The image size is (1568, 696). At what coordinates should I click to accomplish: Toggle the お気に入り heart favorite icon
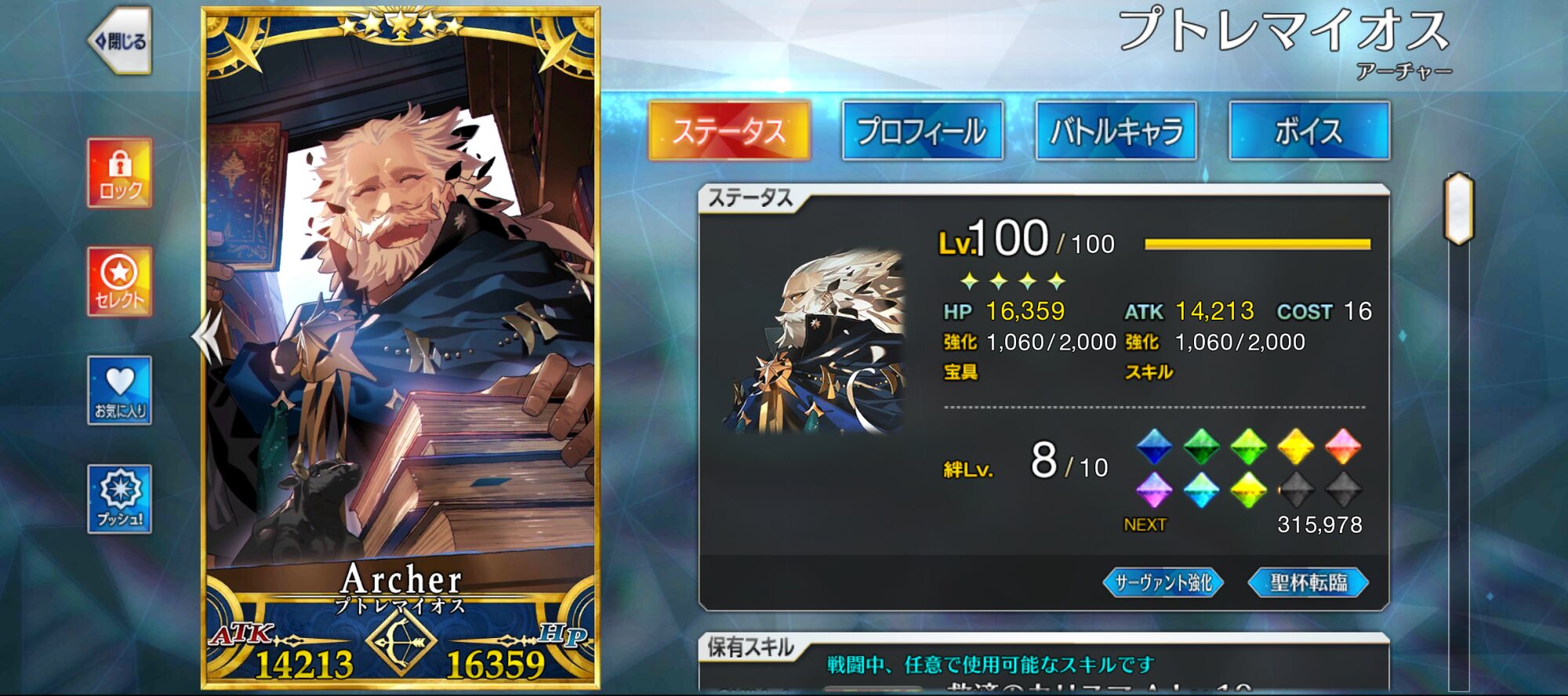tap(119, 390)
